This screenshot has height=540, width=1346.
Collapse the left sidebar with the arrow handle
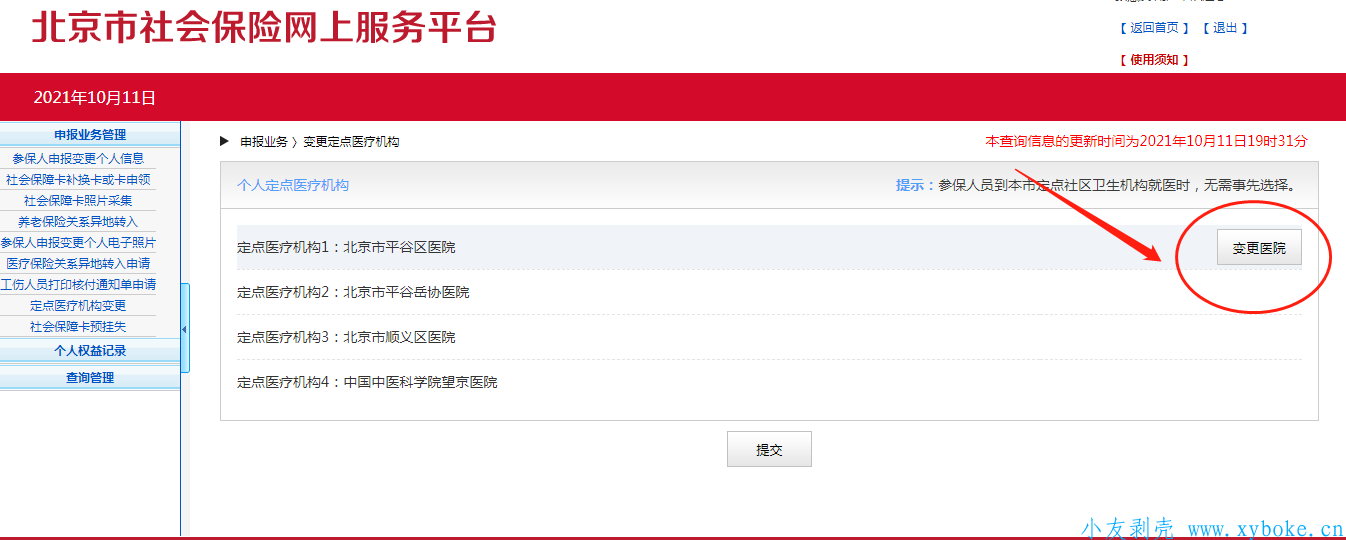pos(184,329)
